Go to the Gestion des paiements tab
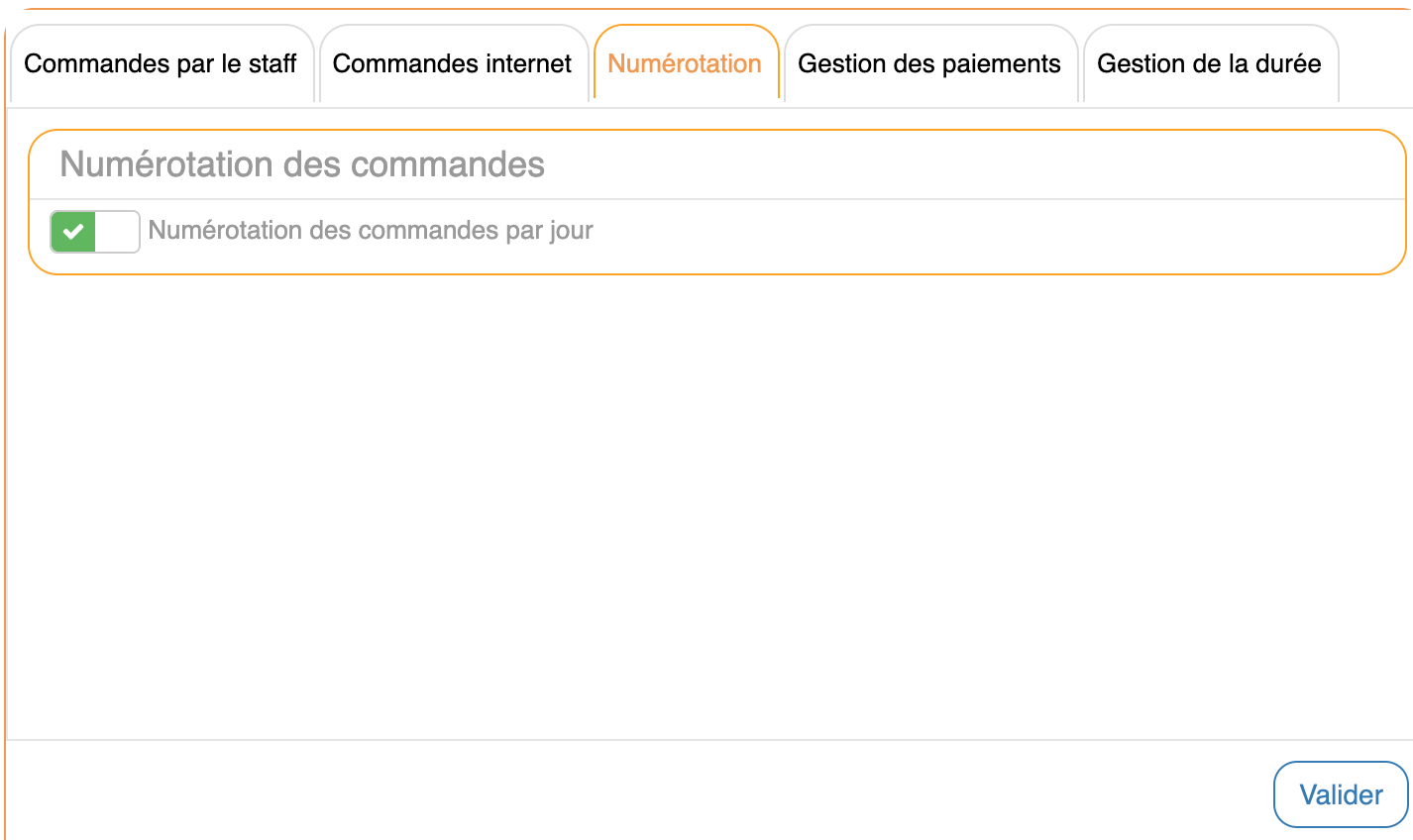 (x=929, y=64)
